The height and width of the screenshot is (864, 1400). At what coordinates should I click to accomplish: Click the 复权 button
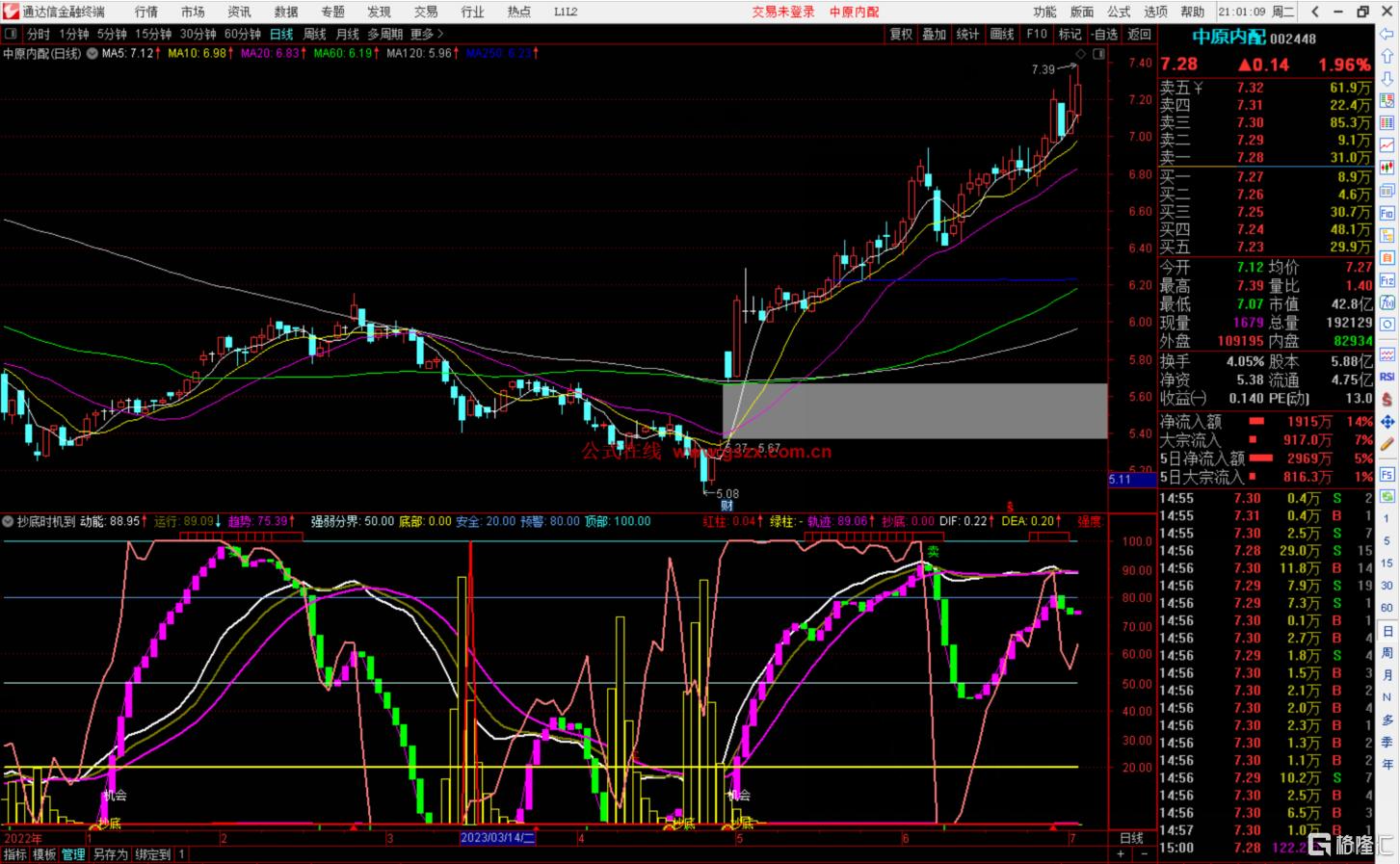coord(901,34)
